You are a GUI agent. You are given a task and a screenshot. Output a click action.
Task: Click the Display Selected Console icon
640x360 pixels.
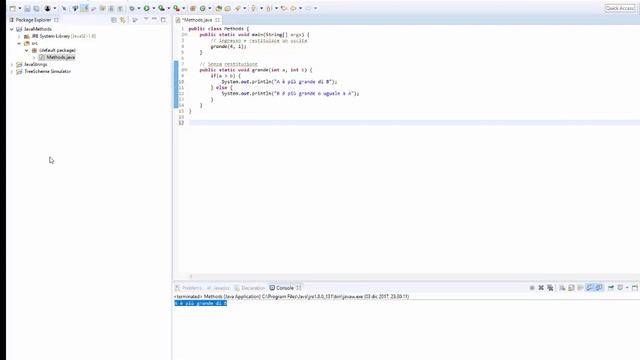[x=620, y=288]
